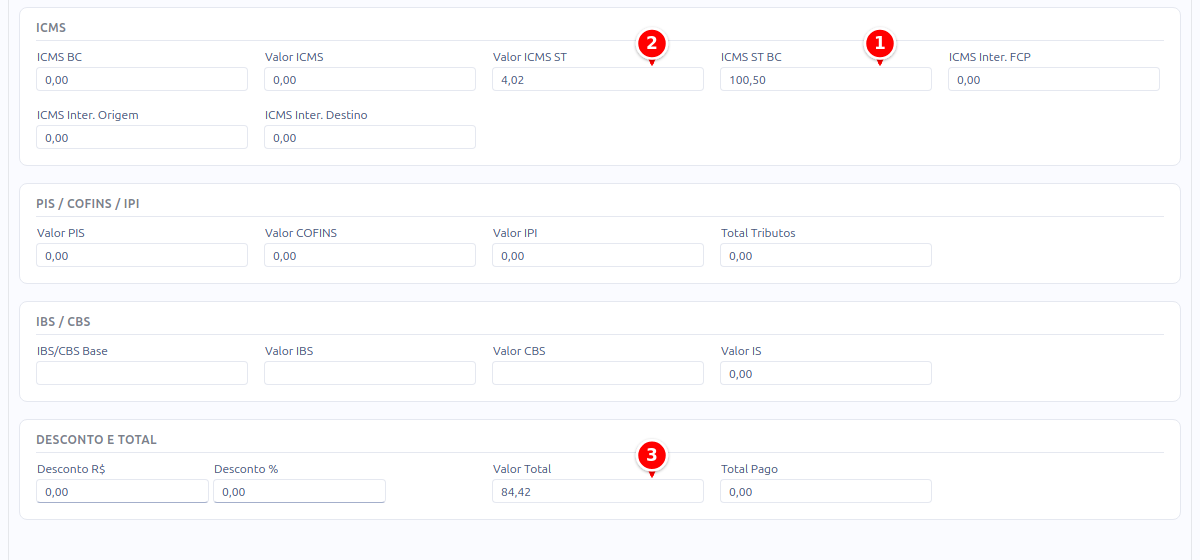The width and height of the screenshot is (1200, 560).
Task: Click the Valor PIS input
Action: point(142,255)
